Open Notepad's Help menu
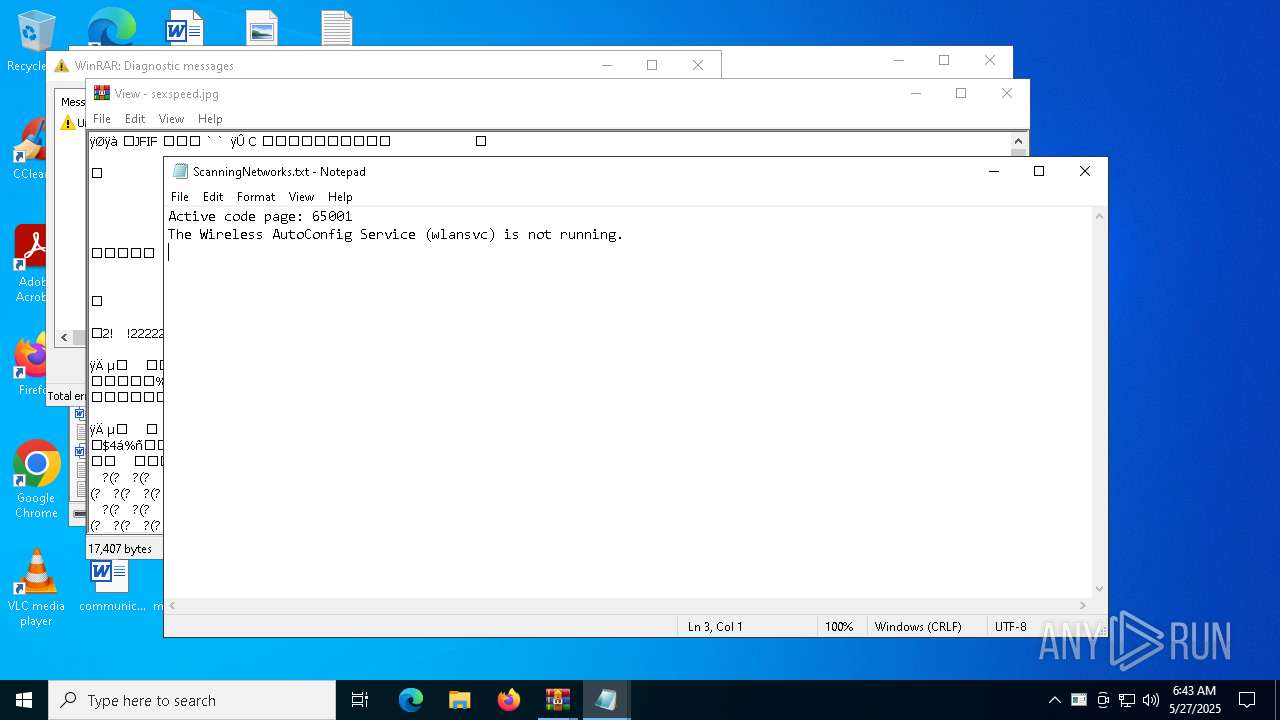Screen dimensions: 1280x720 (x=340, y=197)
